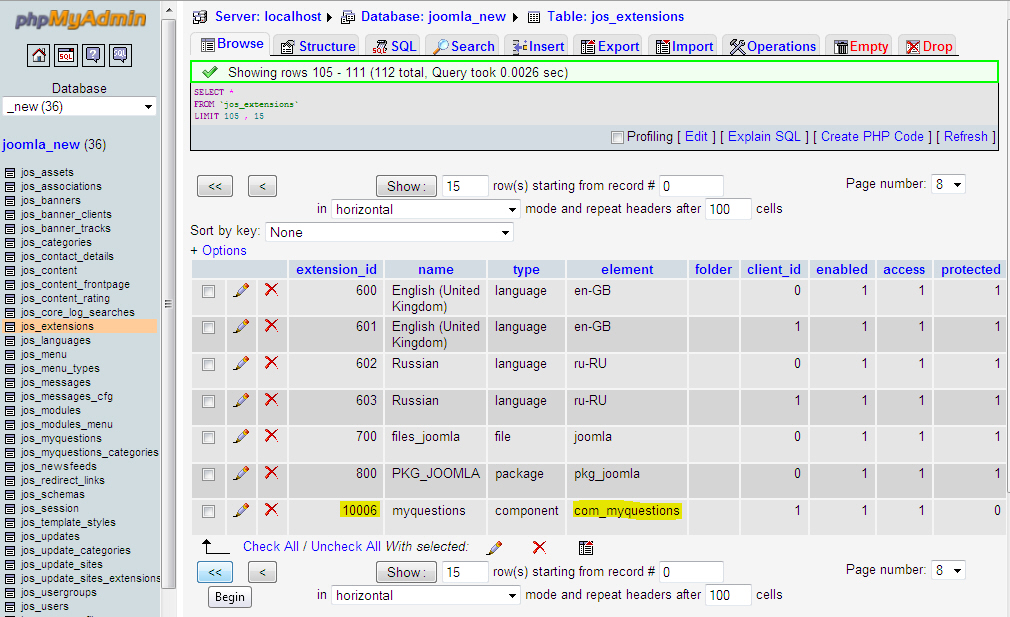Go to previous page with top < button

tap(262, 187)
